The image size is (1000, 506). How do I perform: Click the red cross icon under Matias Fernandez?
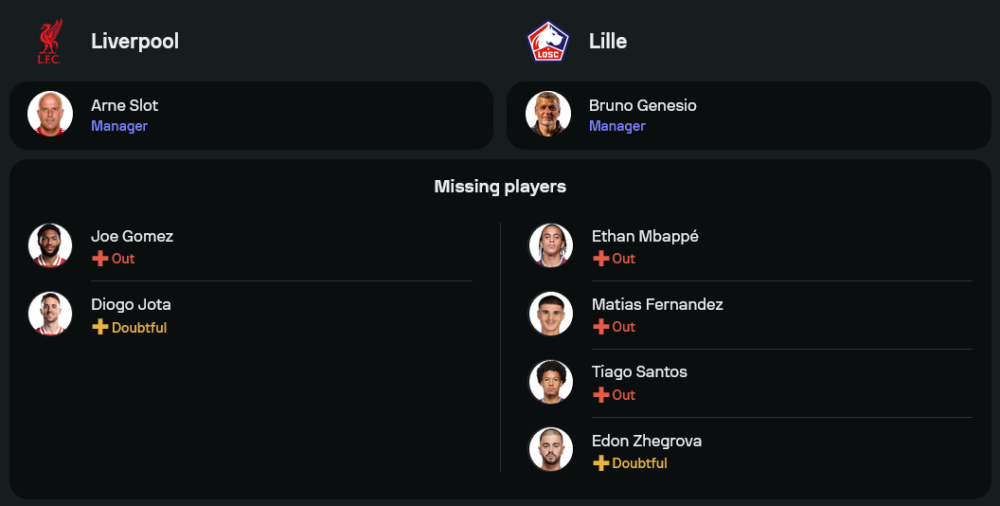tap(601, 327)
